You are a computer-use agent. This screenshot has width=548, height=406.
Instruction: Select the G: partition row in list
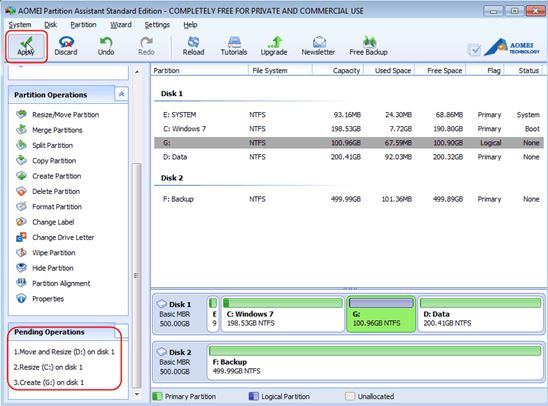point(349,143)
